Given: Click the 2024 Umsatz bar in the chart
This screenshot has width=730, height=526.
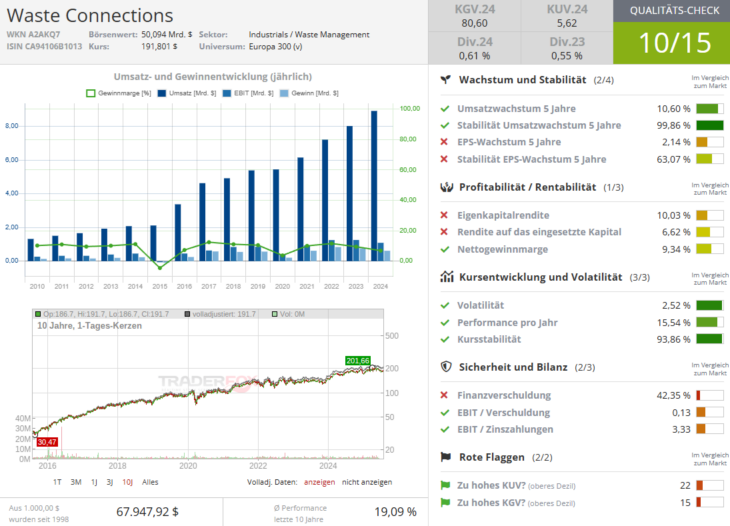Looking at the screenshot, I should (x=374, y=186).
